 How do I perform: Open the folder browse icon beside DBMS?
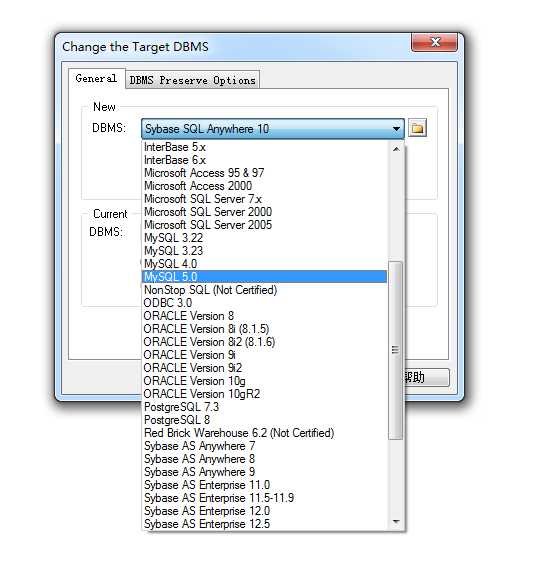point(417,128)
